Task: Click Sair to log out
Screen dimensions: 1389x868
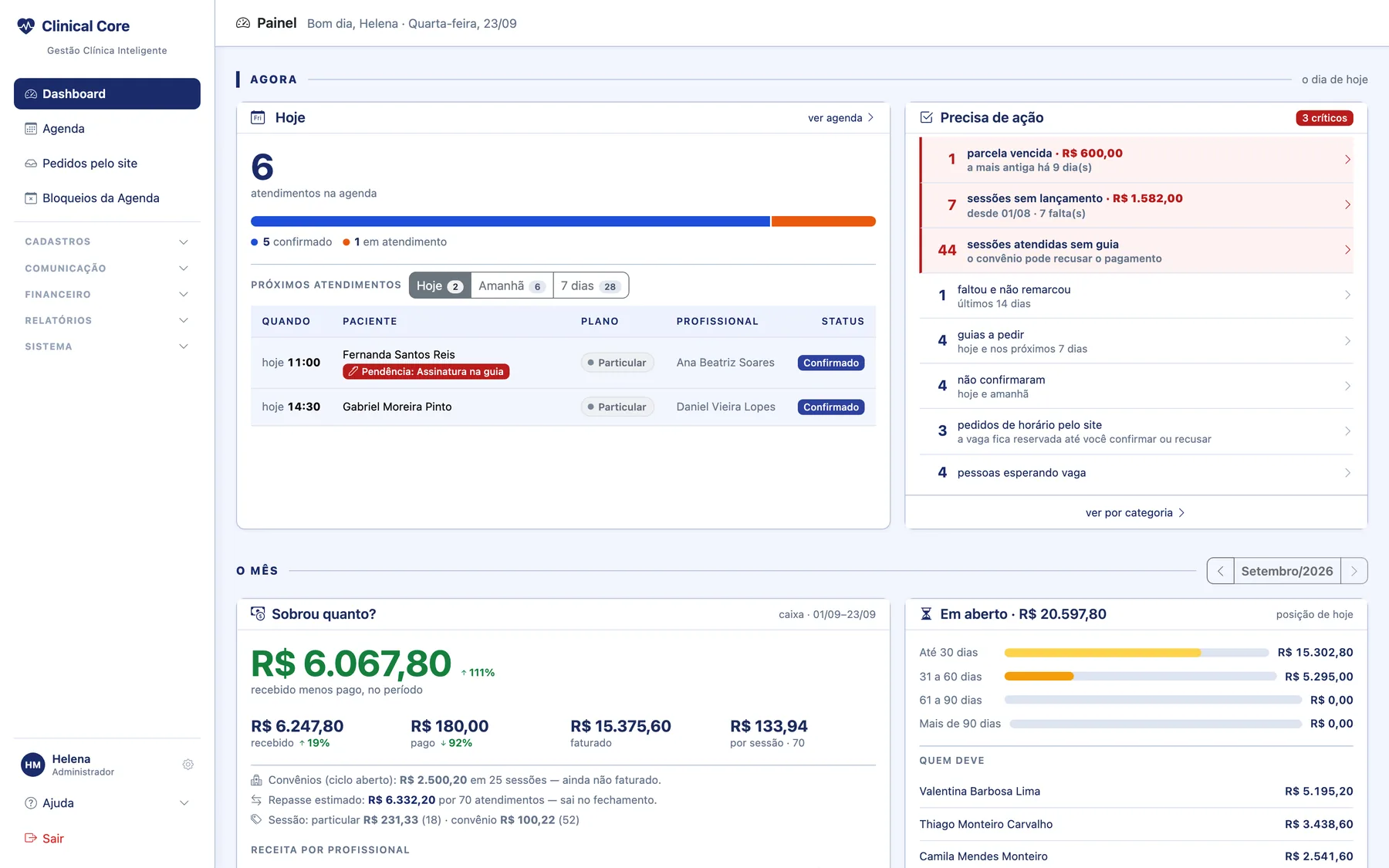Action: 106,838
